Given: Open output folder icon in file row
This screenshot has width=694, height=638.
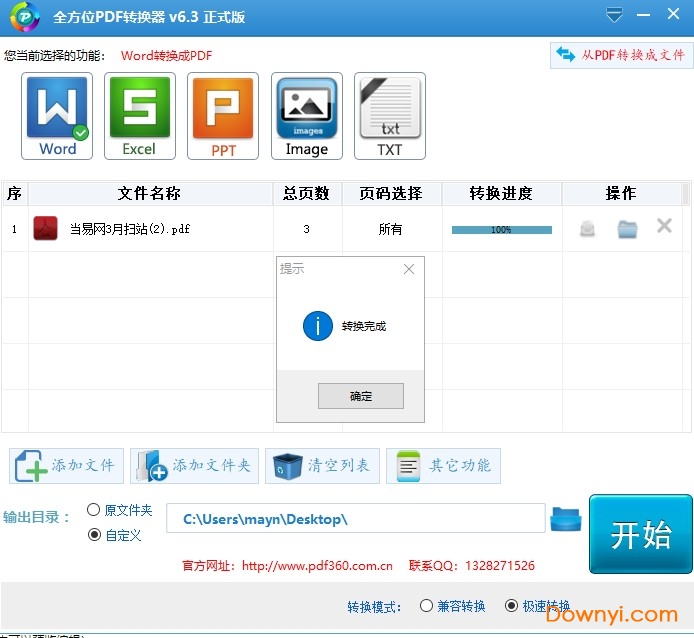Looking at the screenshot, I should click(x=627, y=229).
